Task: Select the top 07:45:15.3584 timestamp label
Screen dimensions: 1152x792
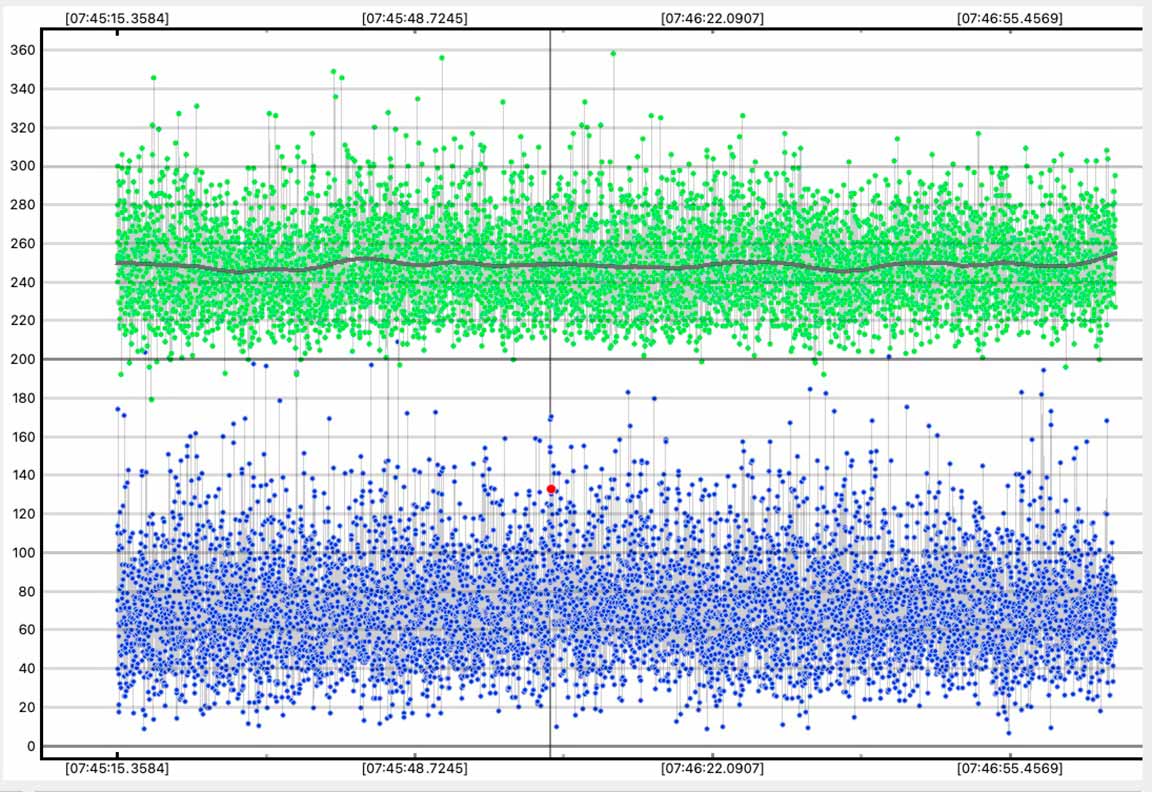Action: (x=116, y=18)
